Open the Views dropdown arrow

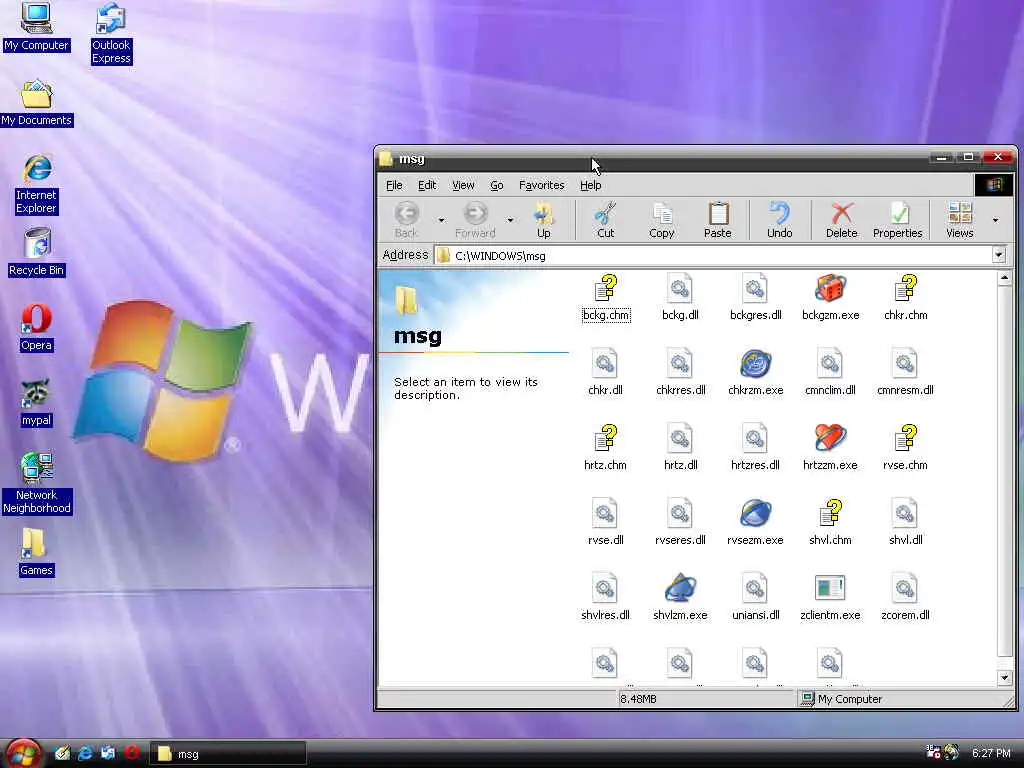tap(995, 220)
